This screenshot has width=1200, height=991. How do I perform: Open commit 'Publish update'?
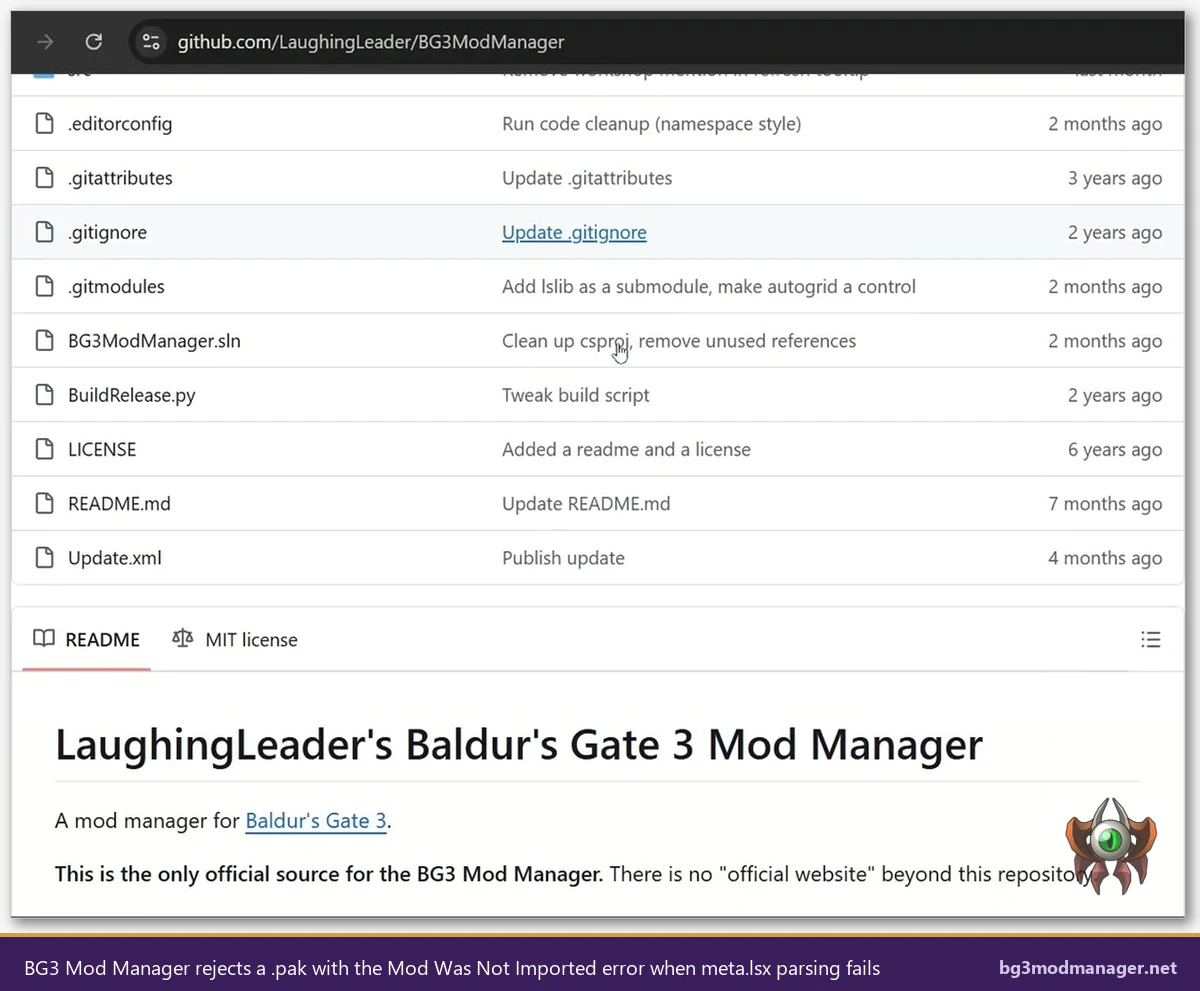coord(563,558)
